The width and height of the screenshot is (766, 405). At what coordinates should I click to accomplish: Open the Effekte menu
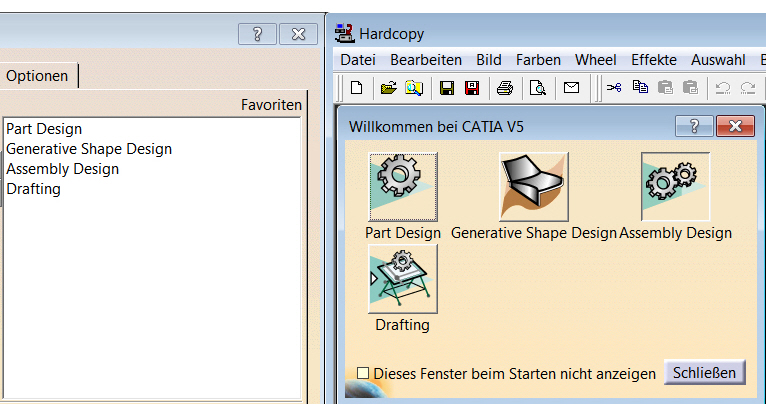click(x=654, y=60)
